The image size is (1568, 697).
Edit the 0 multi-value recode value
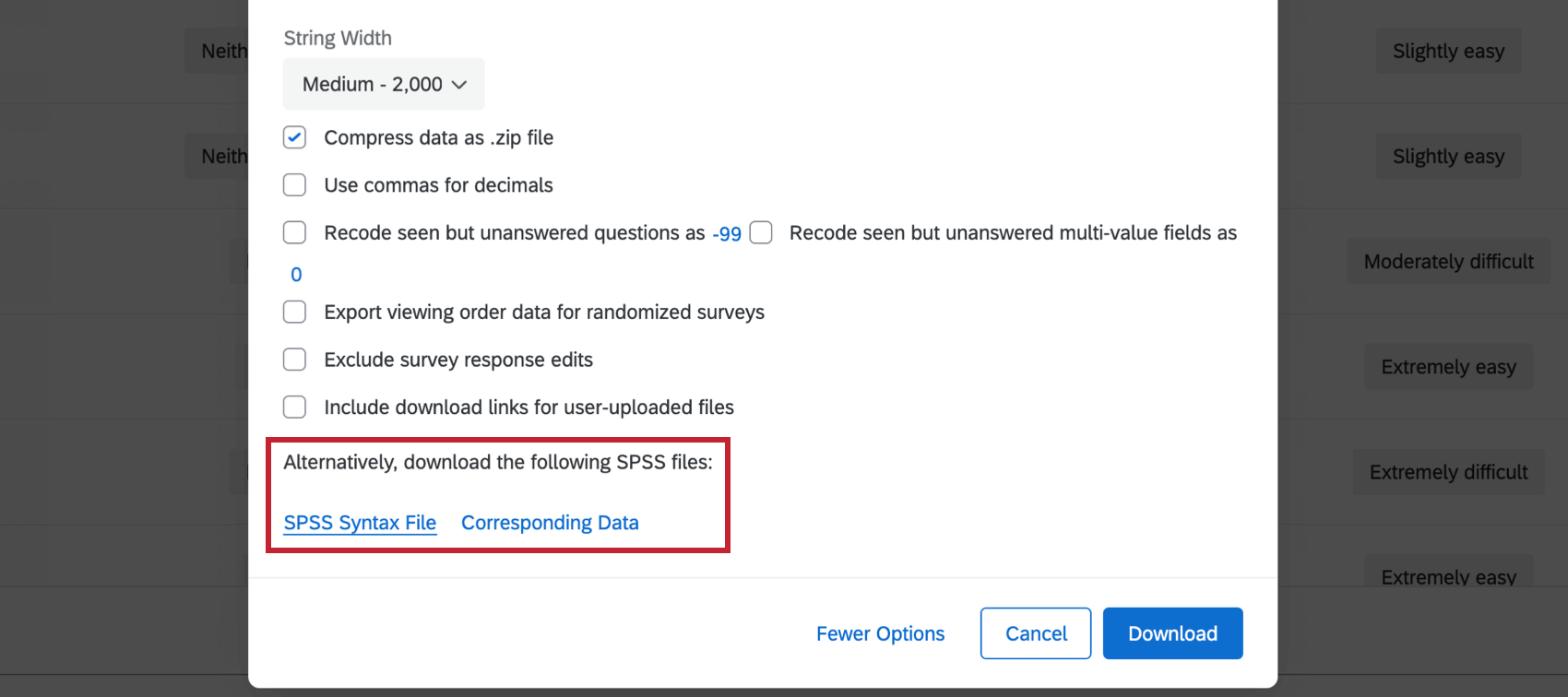click(295, 274)
